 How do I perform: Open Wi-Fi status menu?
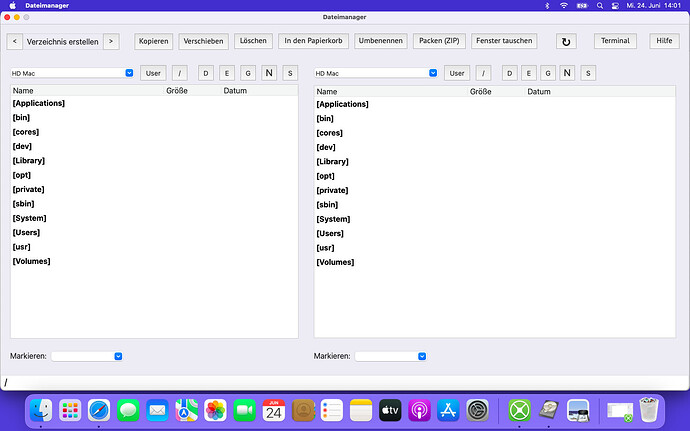pos(564,6)
